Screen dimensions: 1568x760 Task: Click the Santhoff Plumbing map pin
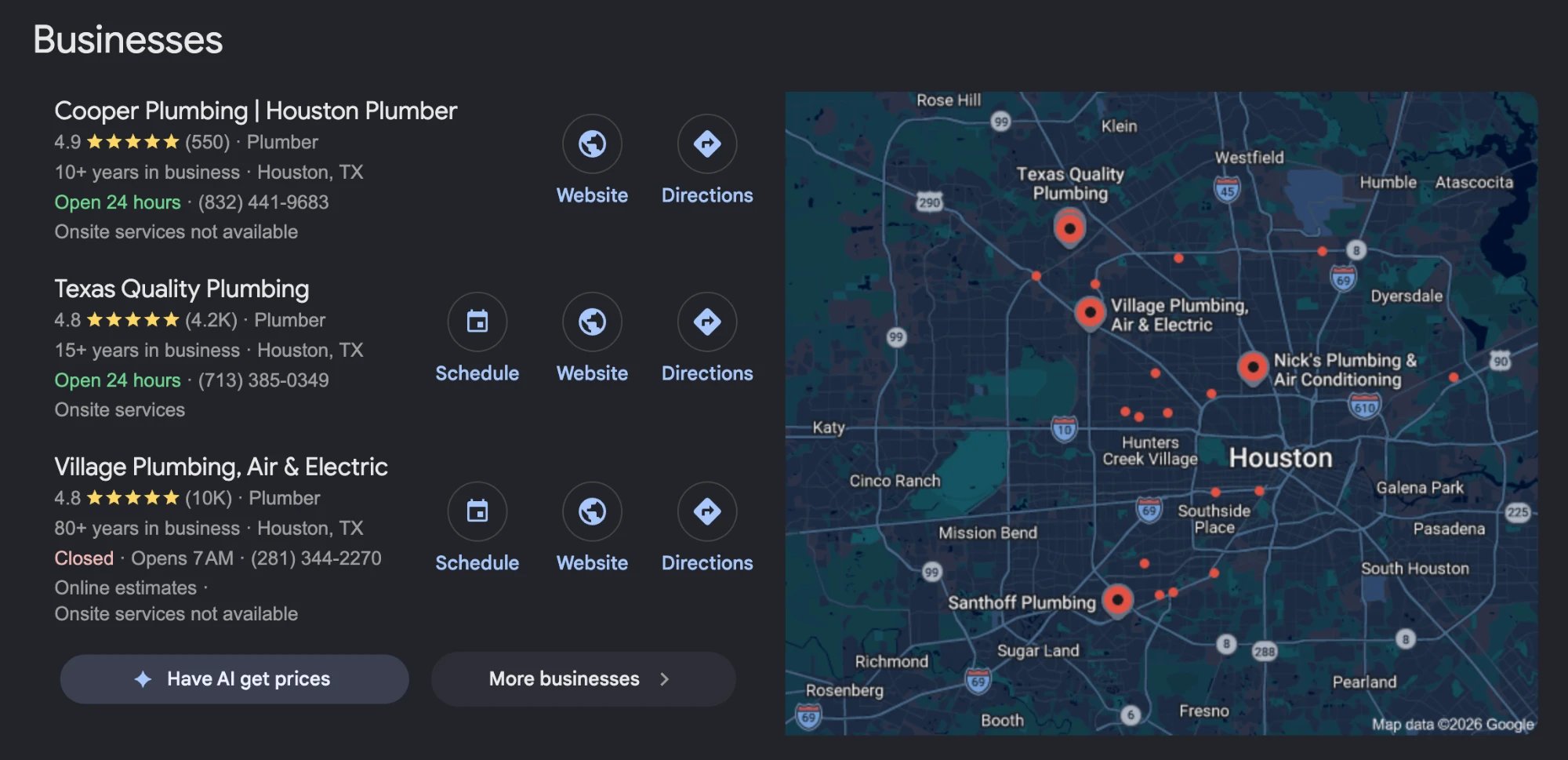pyautogui.click(x=1117, y=601)
